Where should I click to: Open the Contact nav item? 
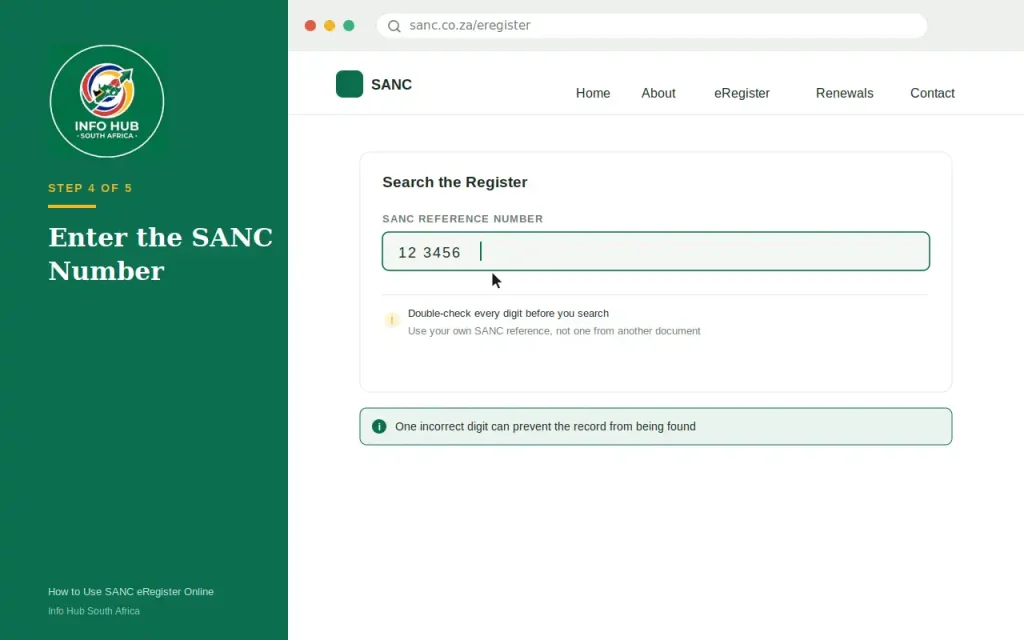point(932,93)
